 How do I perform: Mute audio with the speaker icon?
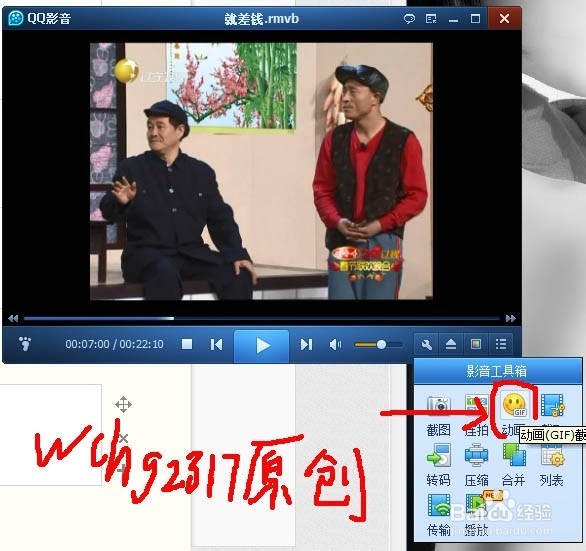[x=335, y=344]
